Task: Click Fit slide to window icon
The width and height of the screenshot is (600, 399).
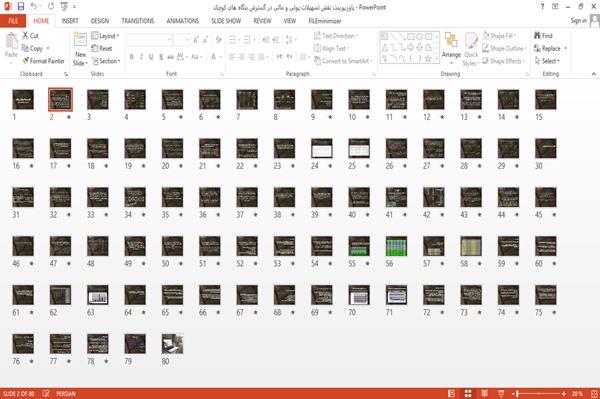Action: tap(594, 394)
